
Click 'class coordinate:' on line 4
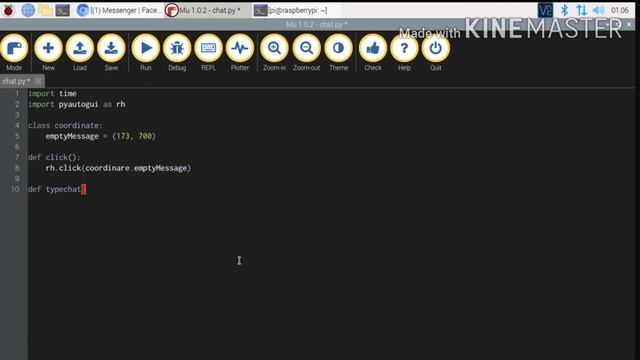[x=65, y=125]
